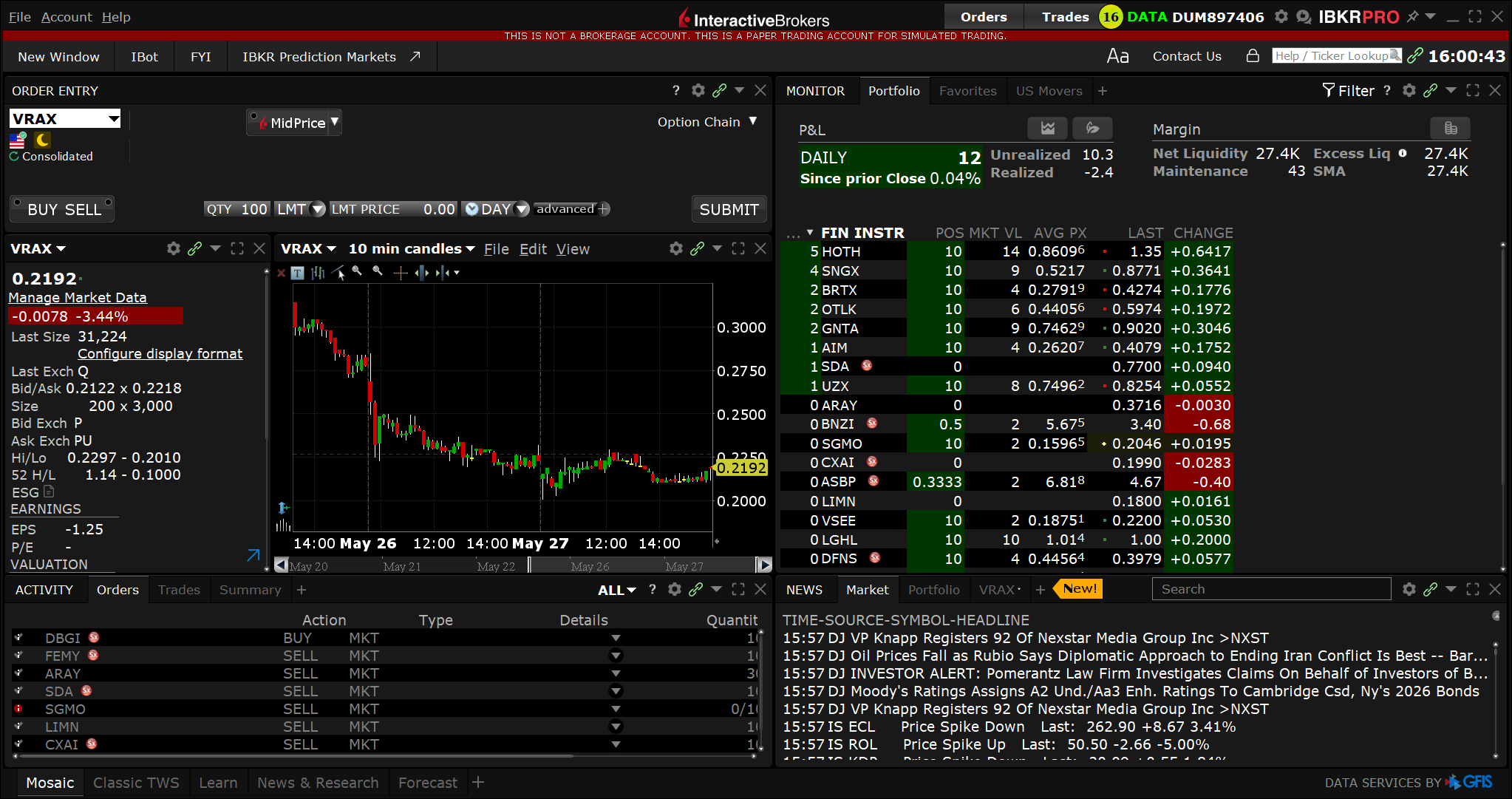Click the after-hours moon icon under VRAX
This screenshot has width=1512, height=799.
[x=42, y=140]
